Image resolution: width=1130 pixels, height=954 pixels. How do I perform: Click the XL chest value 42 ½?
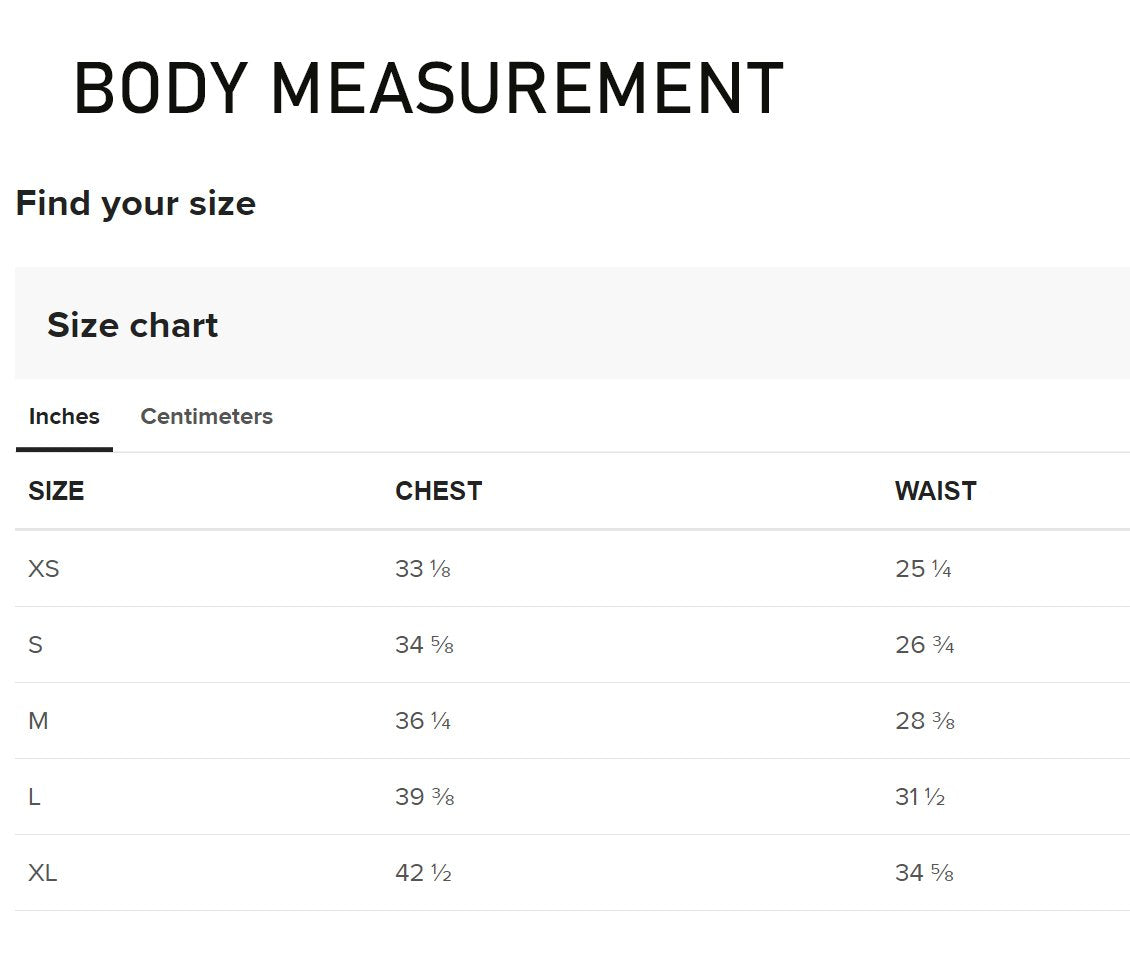(x=423, y=873)
